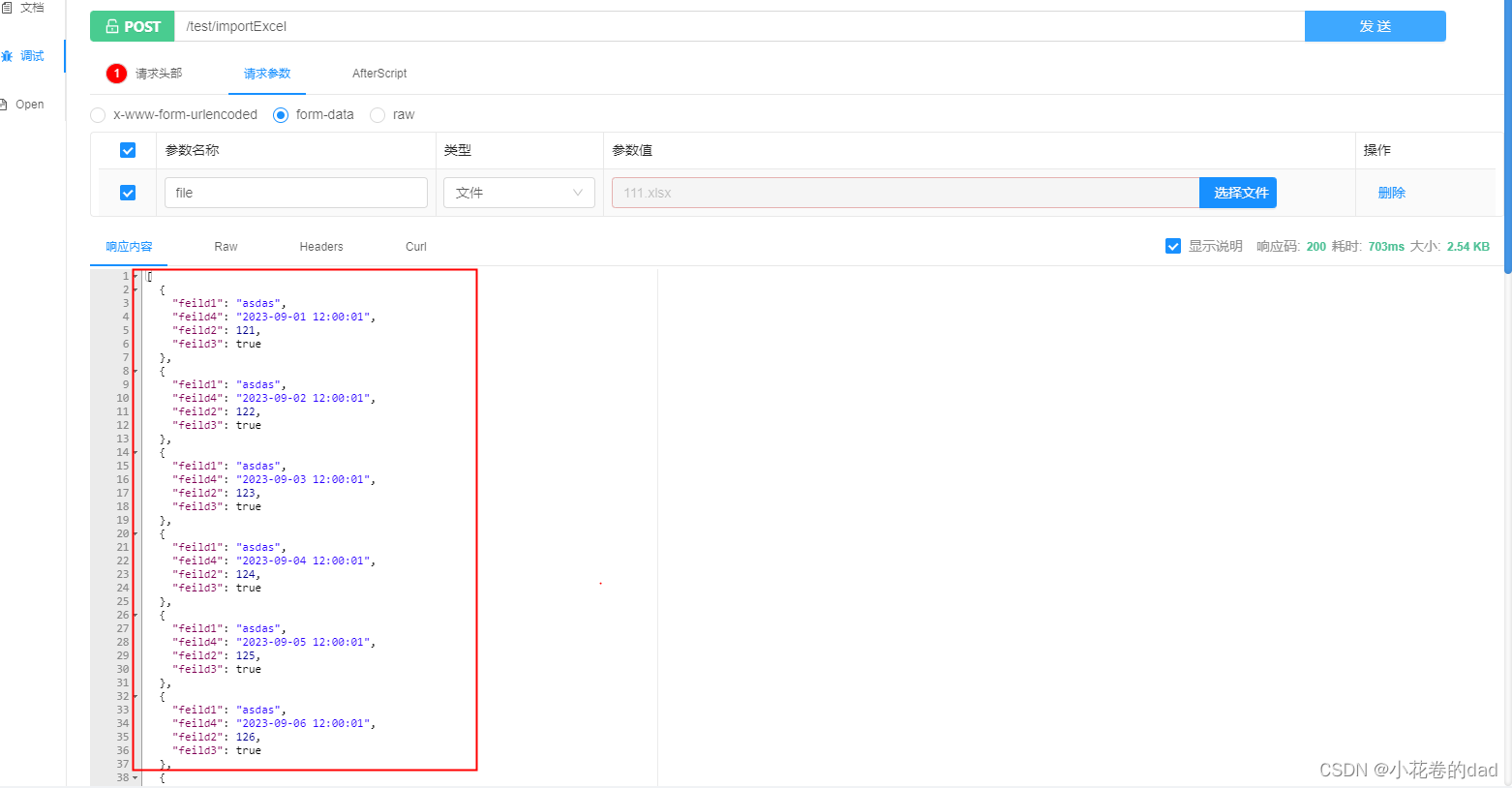Viewport: 1512px width, 788px height.
Task: Click the file parameter name input
Action: (296, 193)
